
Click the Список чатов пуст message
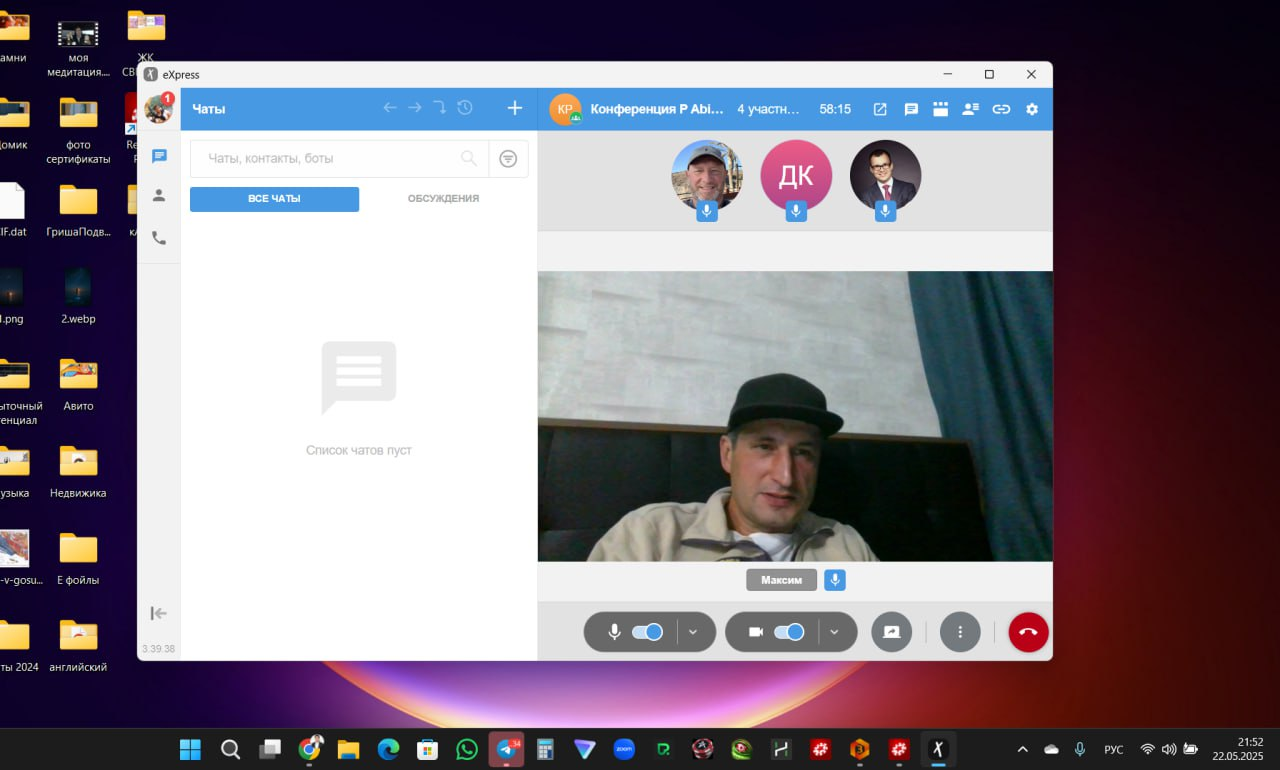coord(358,450)
